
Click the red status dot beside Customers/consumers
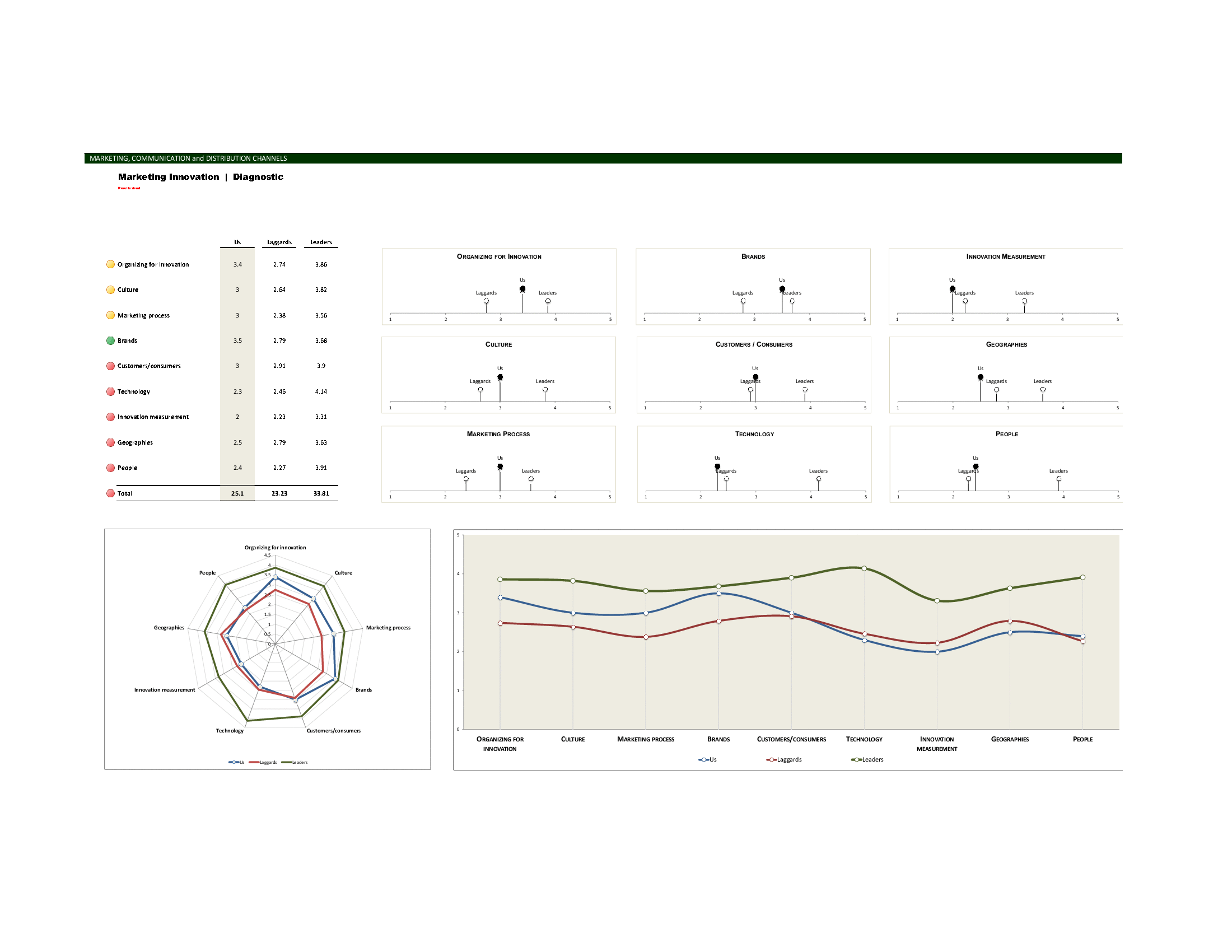[110, 366]
